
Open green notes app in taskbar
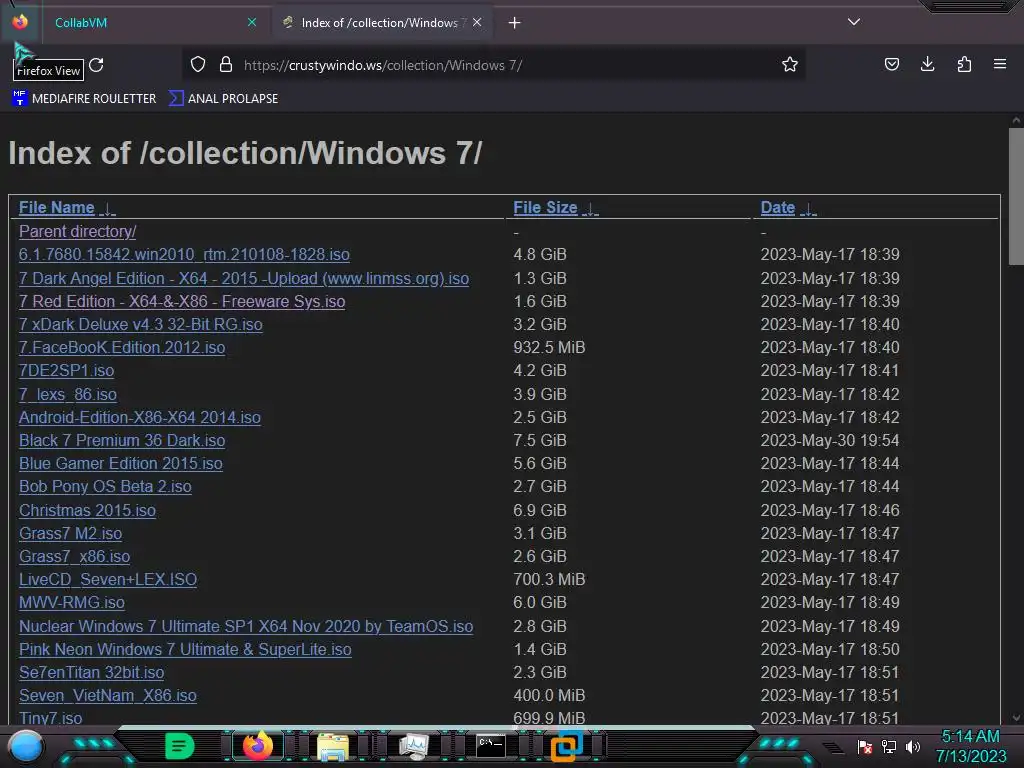tap(179, 746)
